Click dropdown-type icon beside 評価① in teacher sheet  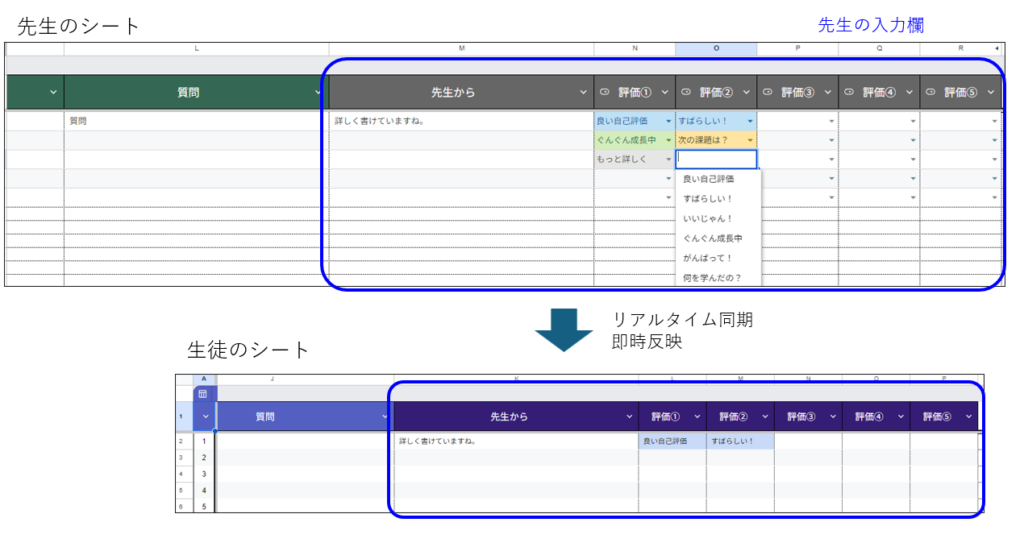pyautogui.click(x=605, y=93)
